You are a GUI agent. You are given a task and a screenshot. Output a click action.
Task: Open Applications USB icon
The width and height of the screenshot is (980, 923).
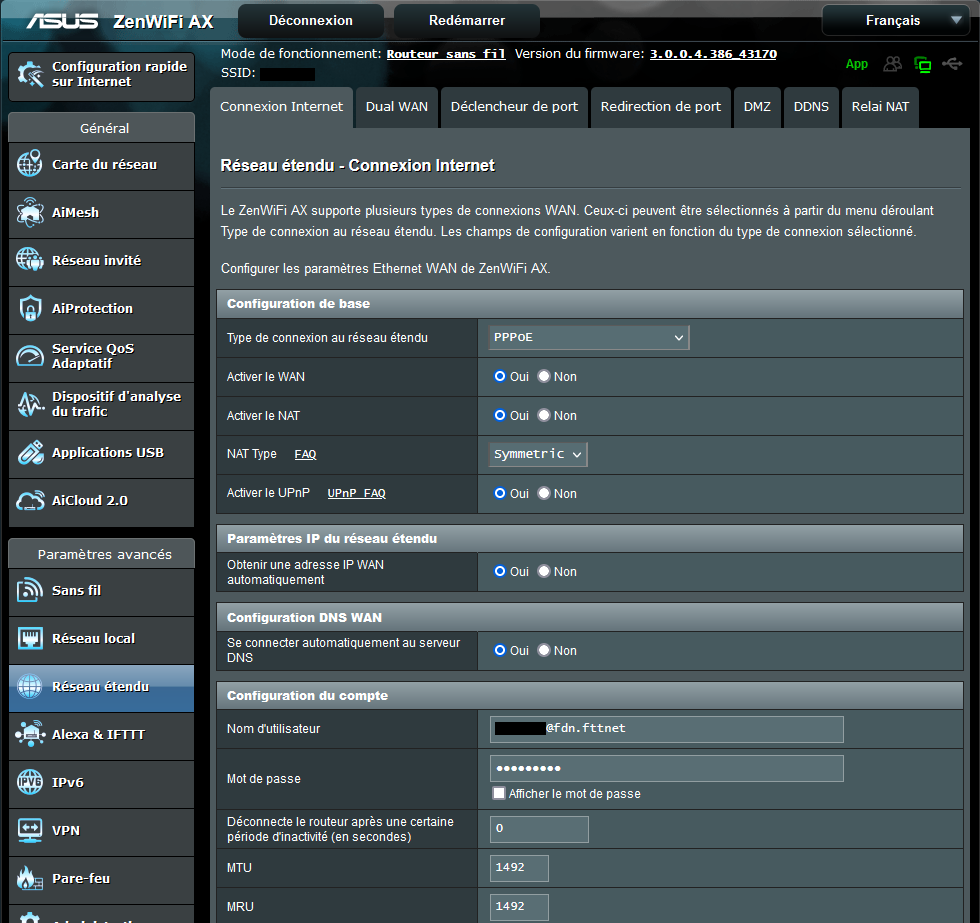click(x=29, y=452)
